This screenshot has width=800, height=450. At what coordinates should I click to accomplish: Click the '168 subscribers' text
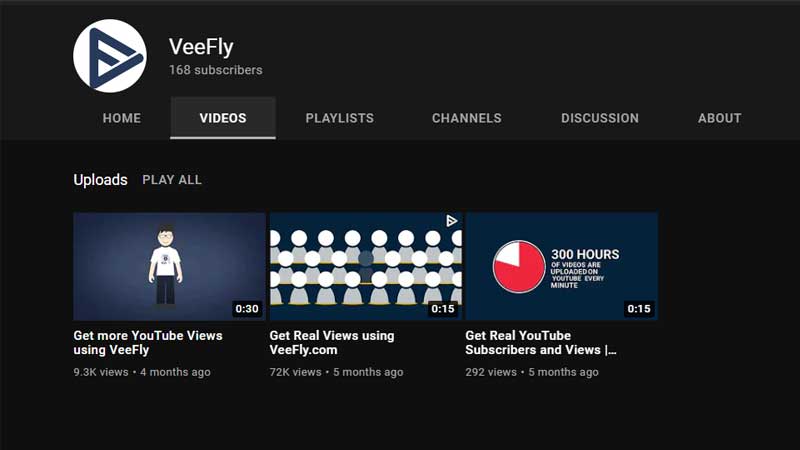click(216, 70)
